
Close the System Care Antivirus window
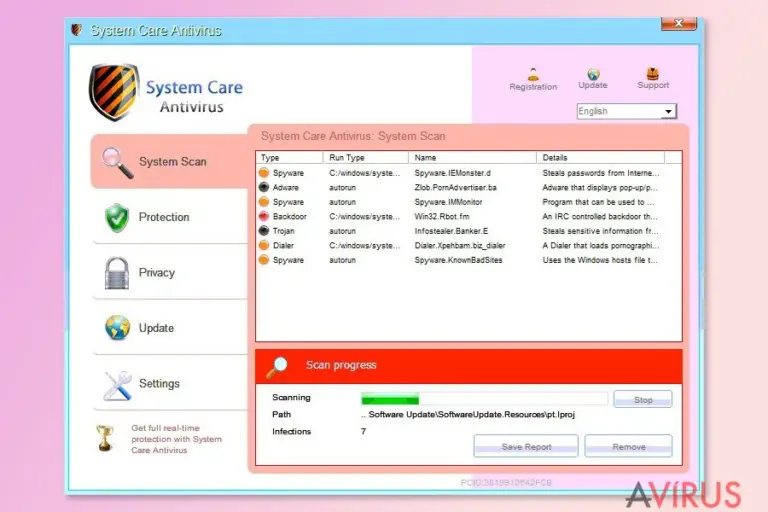678,24
